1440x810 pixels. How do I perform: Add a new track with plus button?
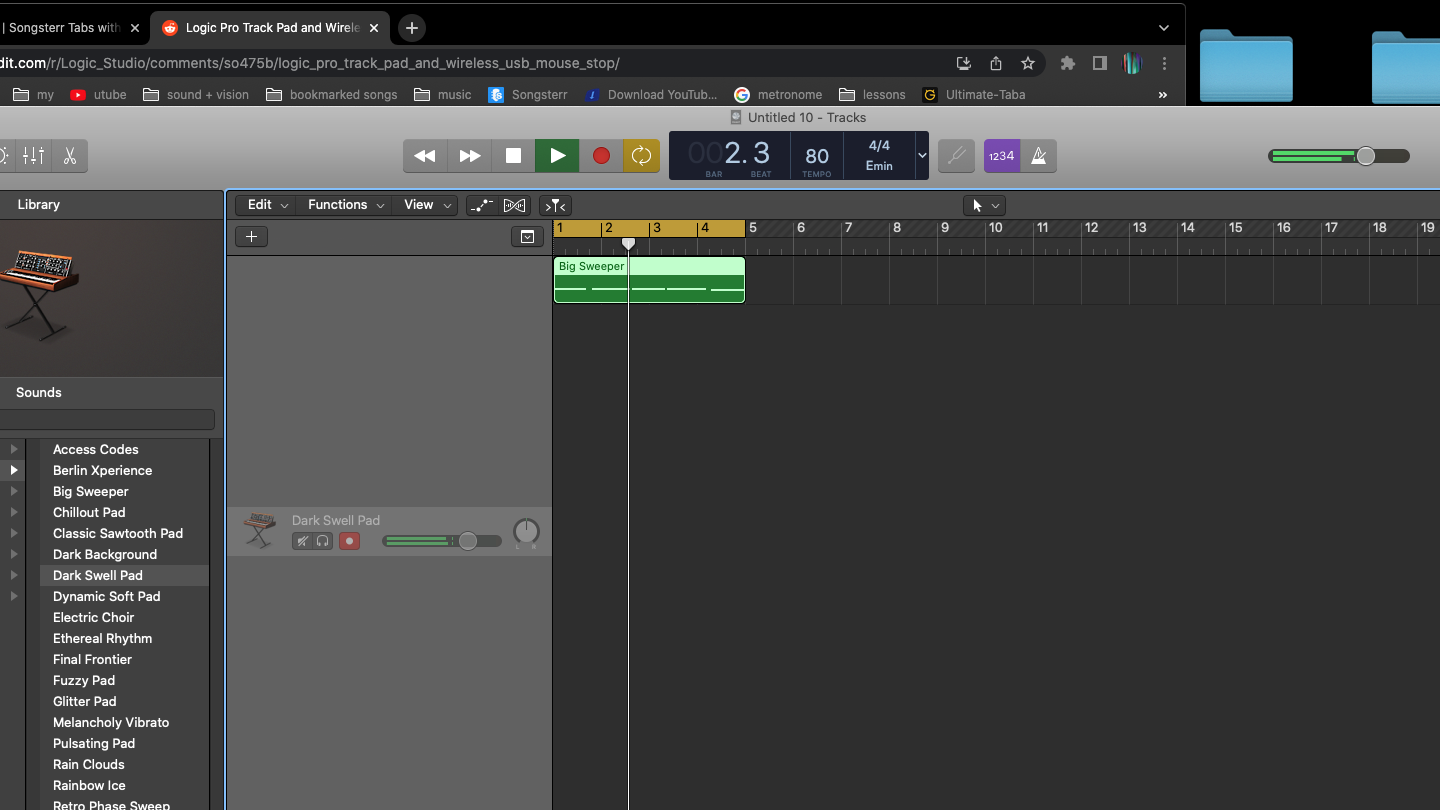pyautogui.click(x=251, y=237)
